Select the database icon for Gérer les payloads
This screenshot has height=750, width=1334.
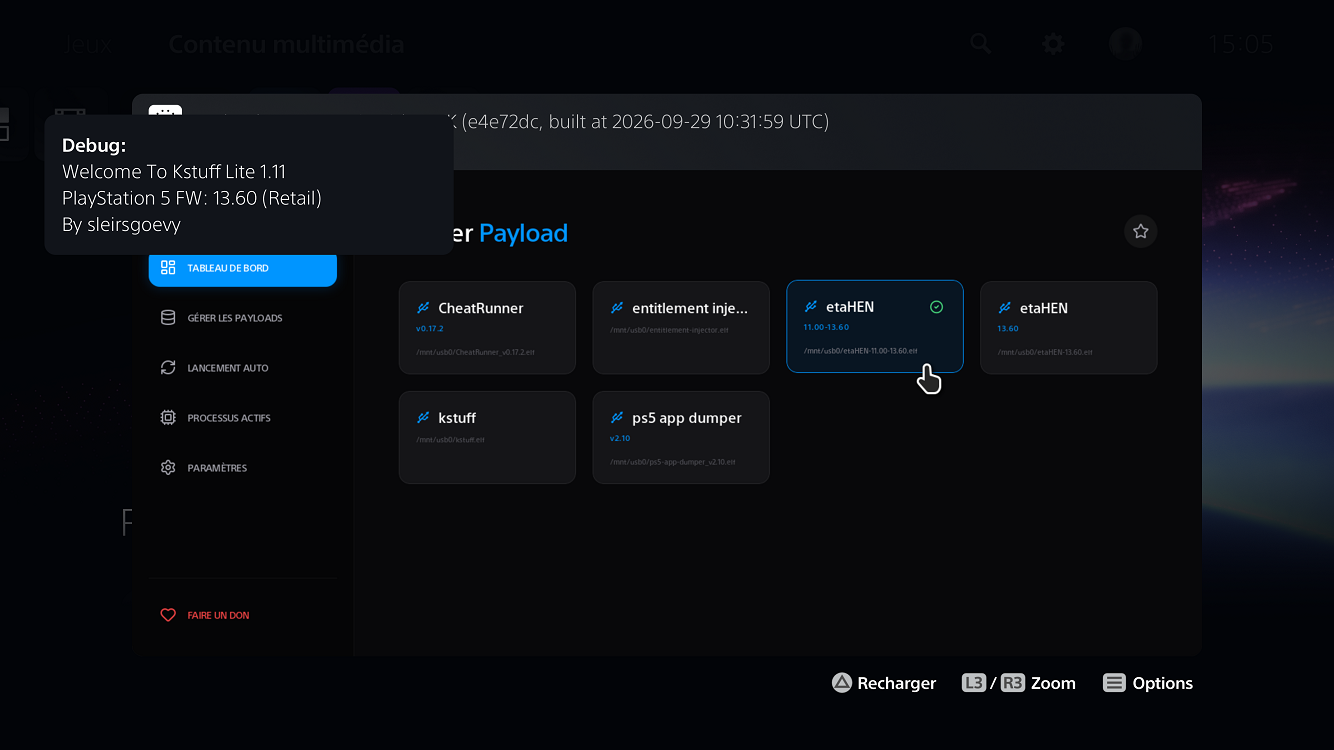tap(168, 318)
